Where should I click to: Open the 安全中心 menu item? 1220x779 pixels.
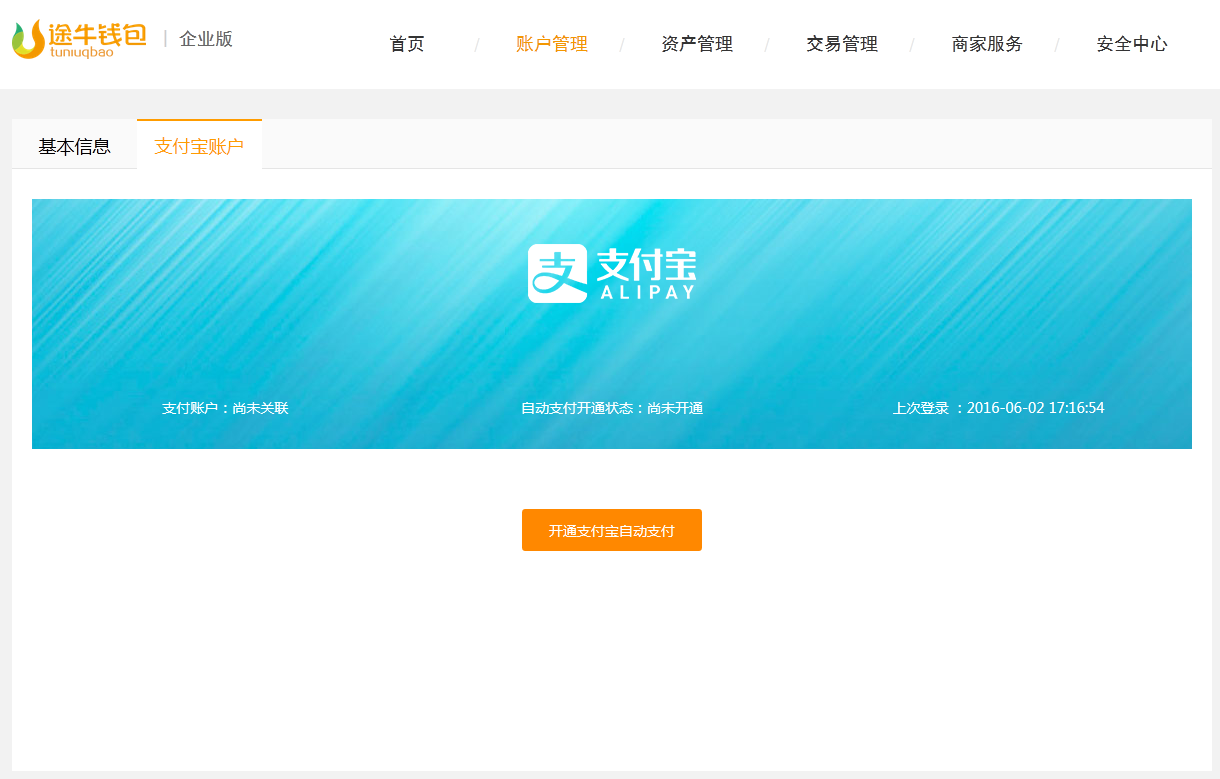click(x=1132, y=44)
